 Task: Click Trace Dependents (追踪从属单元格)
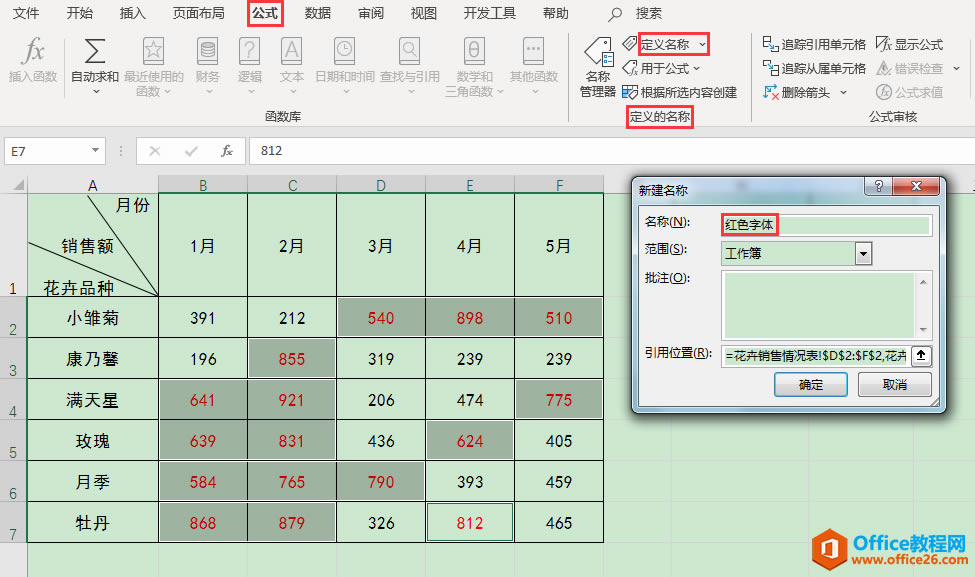pos(814,68)
